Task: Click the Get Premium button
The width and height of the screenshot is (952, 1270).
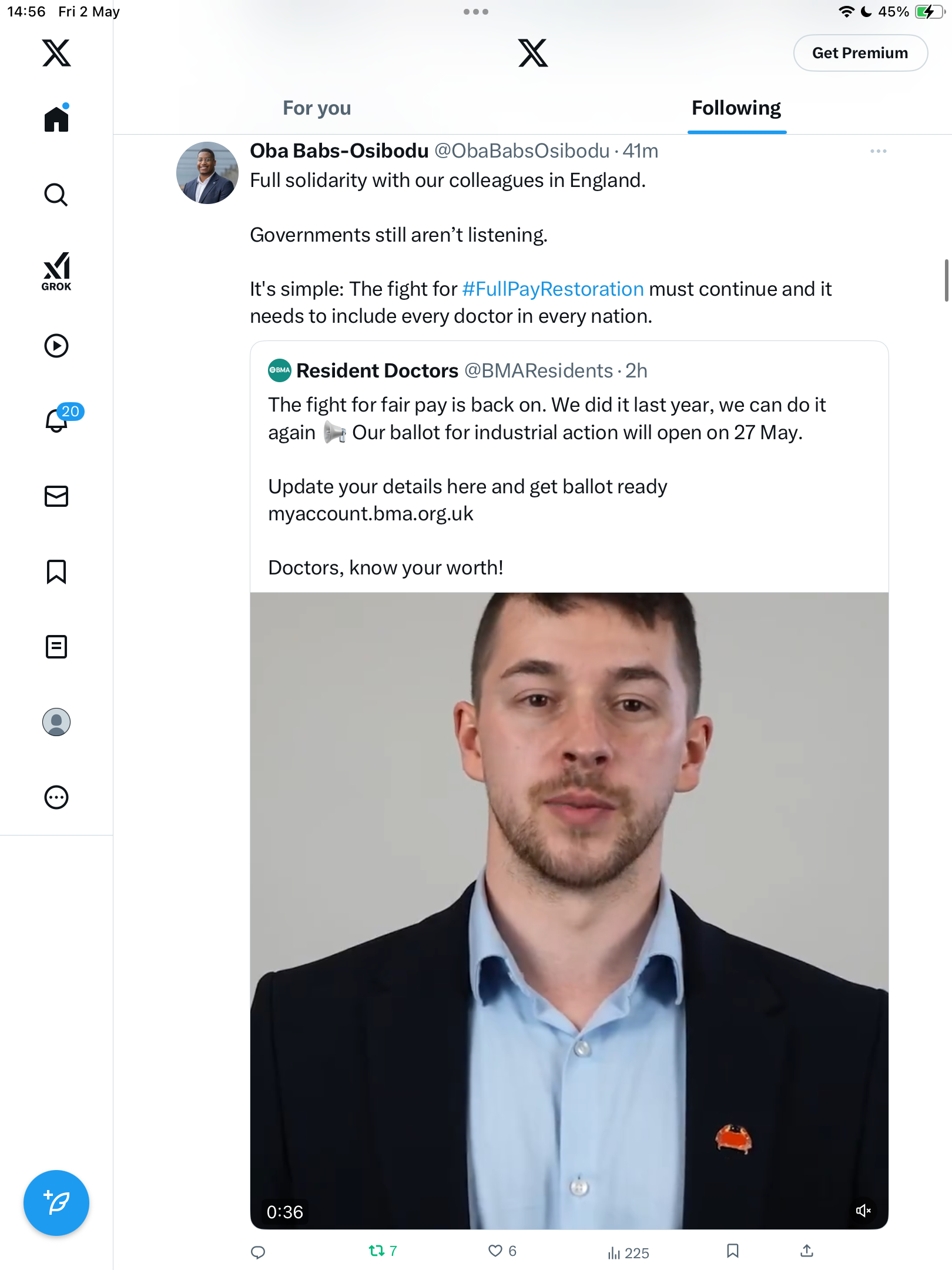Action: [860, 53]
